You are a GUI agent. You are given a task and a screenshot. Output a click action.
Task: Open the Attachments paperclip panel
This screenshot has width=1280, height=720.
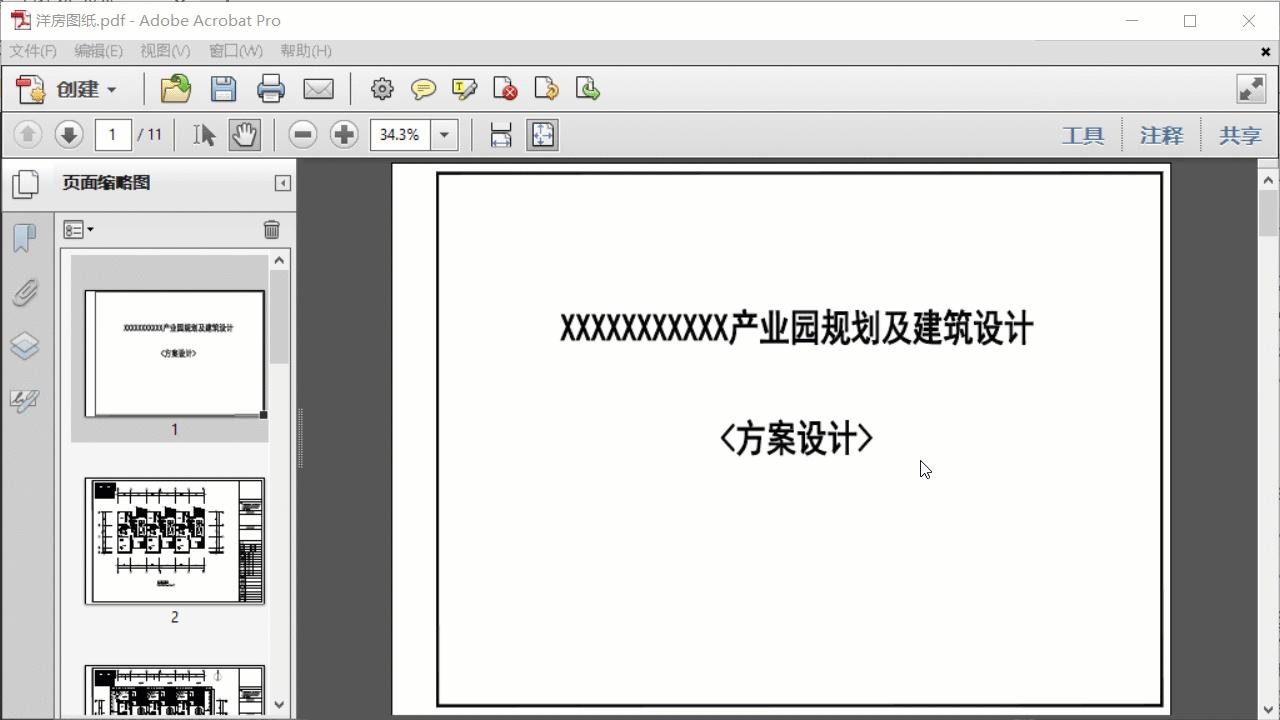click(25, 292)
